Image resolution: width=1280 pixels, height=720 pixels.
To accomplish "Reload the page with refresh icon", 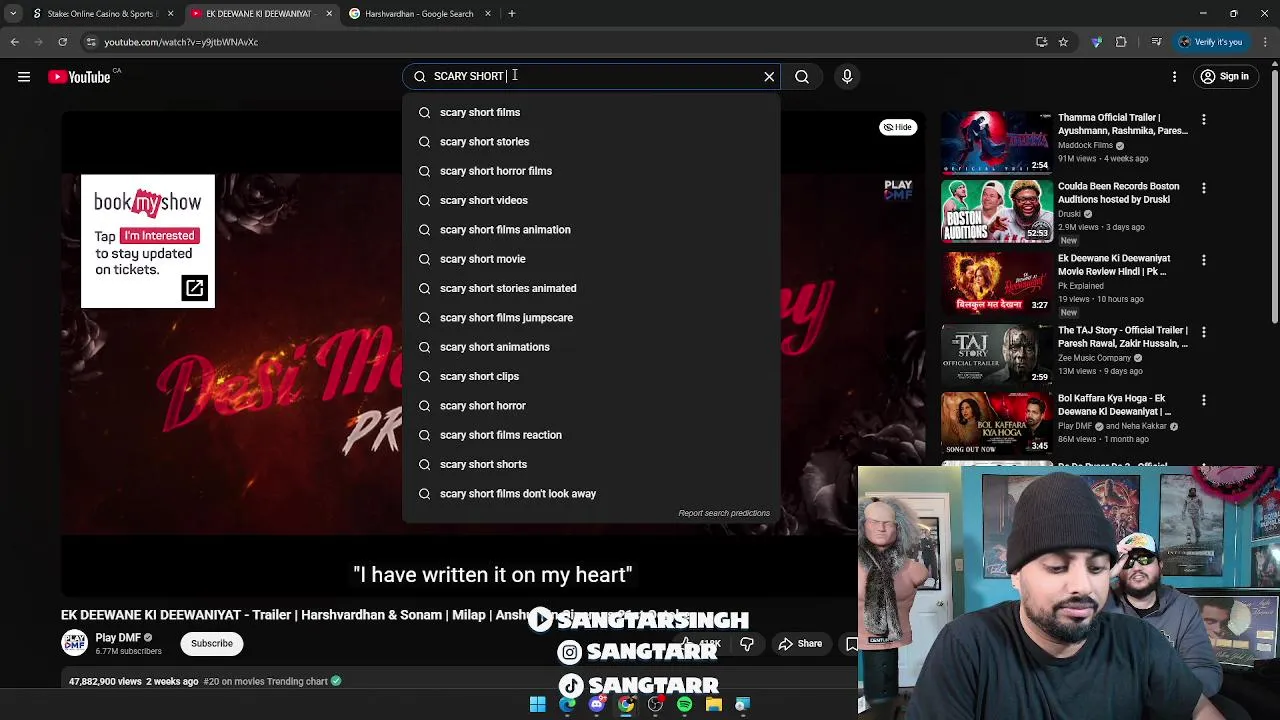I will pyautogui.click(x=62, y=42).
